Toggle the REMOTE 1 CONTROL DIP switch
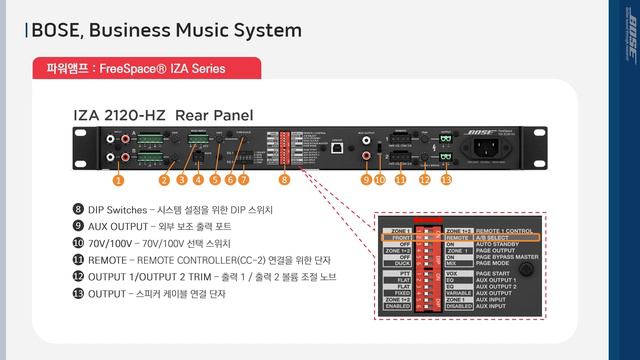This screenshot has width=640, height=360. click(x=427, y=231)
